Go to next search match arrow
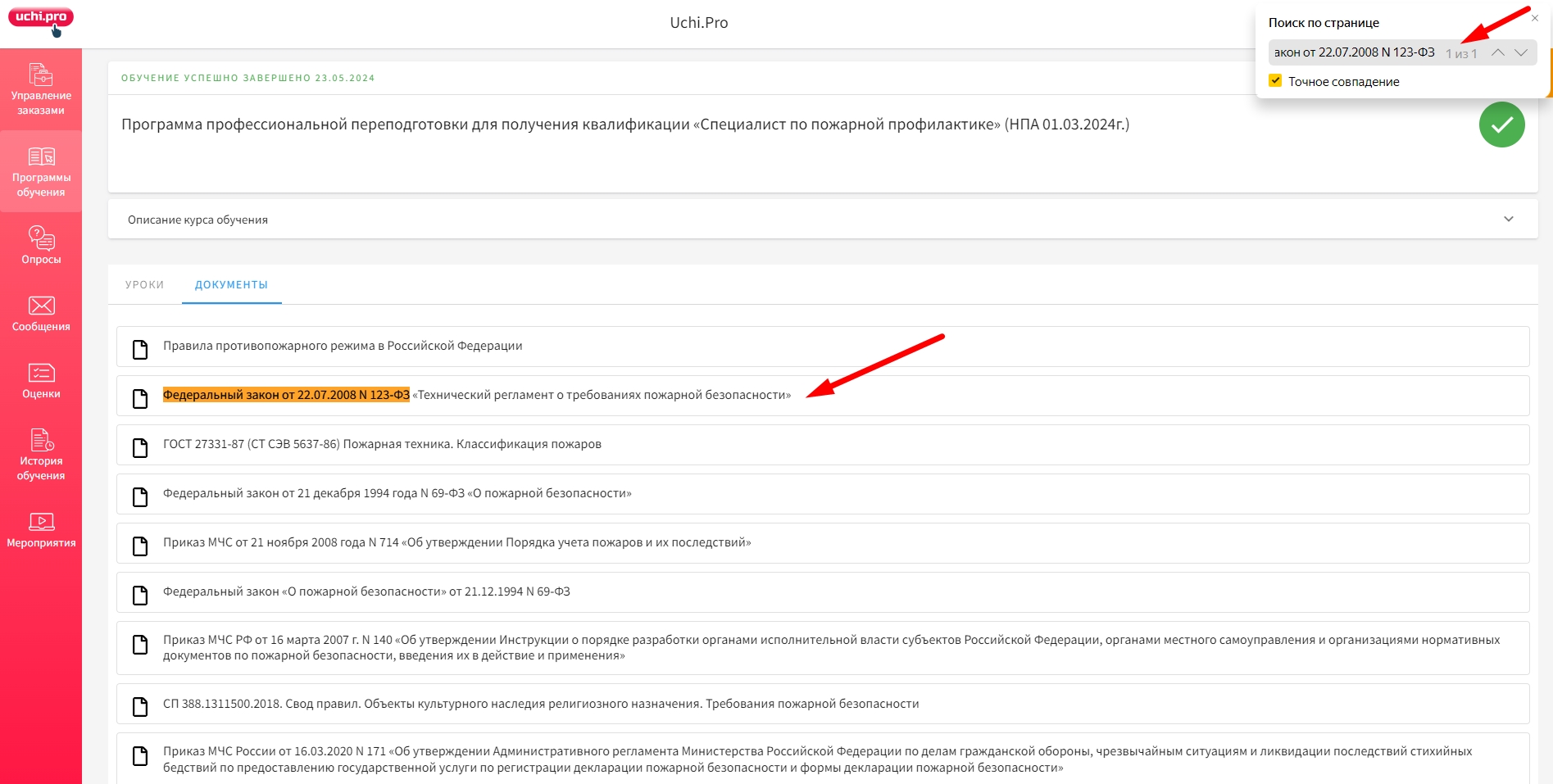This screenshot has height=784, width=1553. (x=1521, y=52)
